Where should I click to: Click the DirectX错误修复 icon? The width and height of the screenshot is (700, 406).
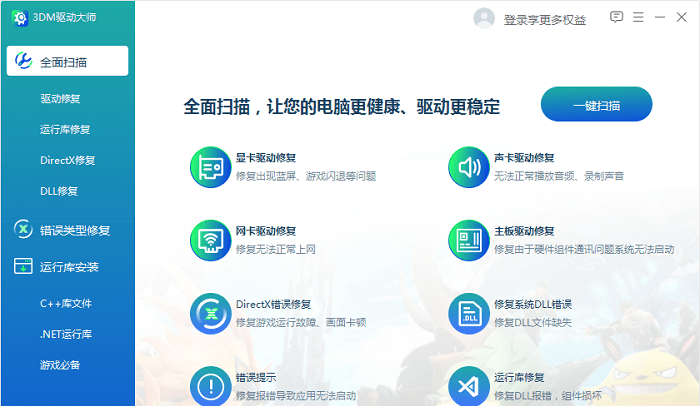pyautogui.click(x=210, y=313)
